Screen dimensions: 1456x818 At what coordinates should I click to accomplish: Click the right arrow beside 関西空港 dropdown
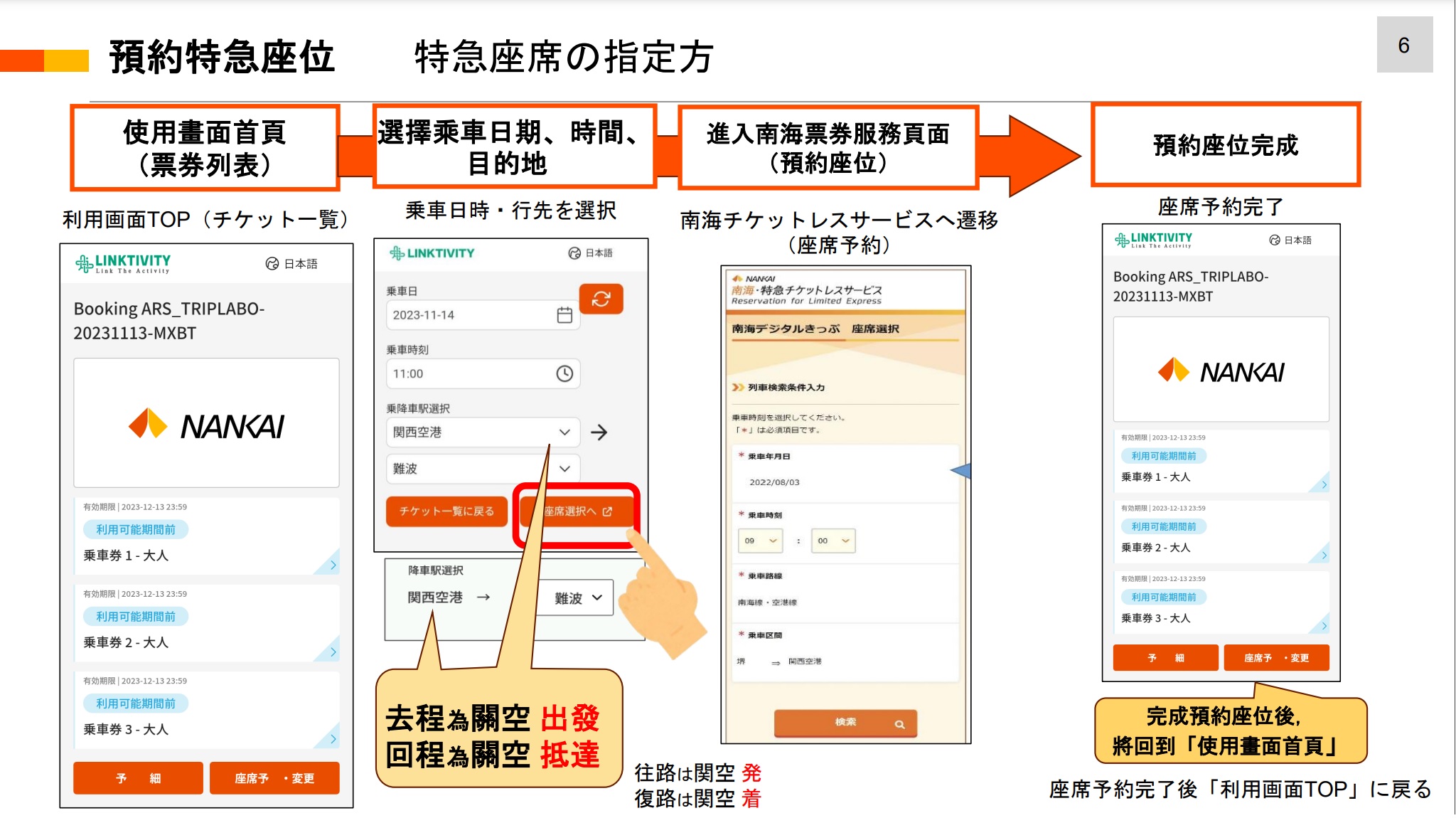[x=599, y=432]
